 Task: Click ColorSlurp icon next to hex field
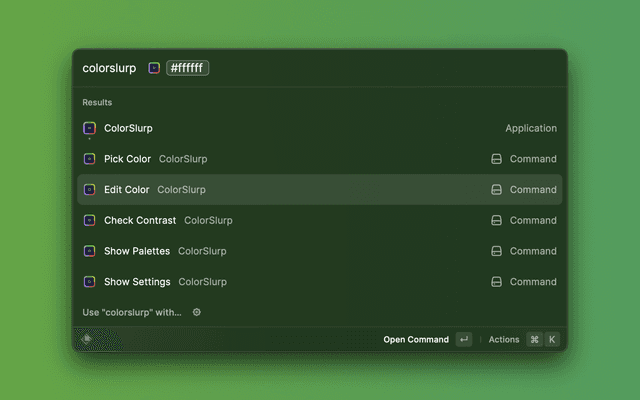(x=154, y=68)
